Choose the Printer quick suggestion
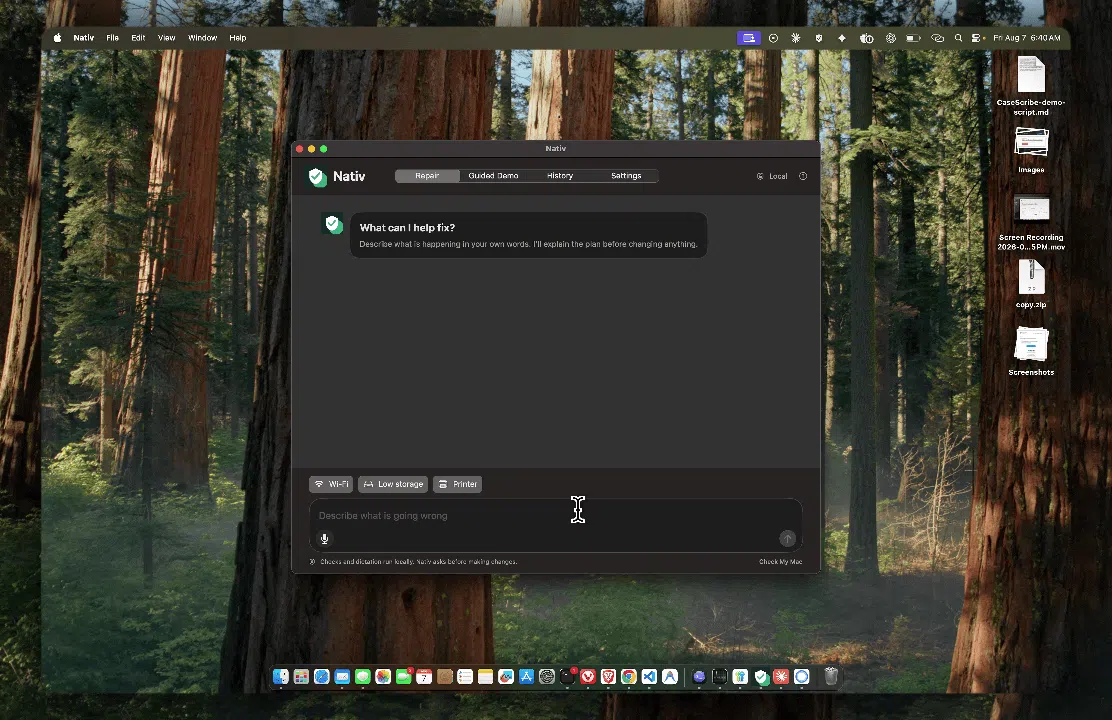This screenshot has height=720, width=1112. [457, 484]
